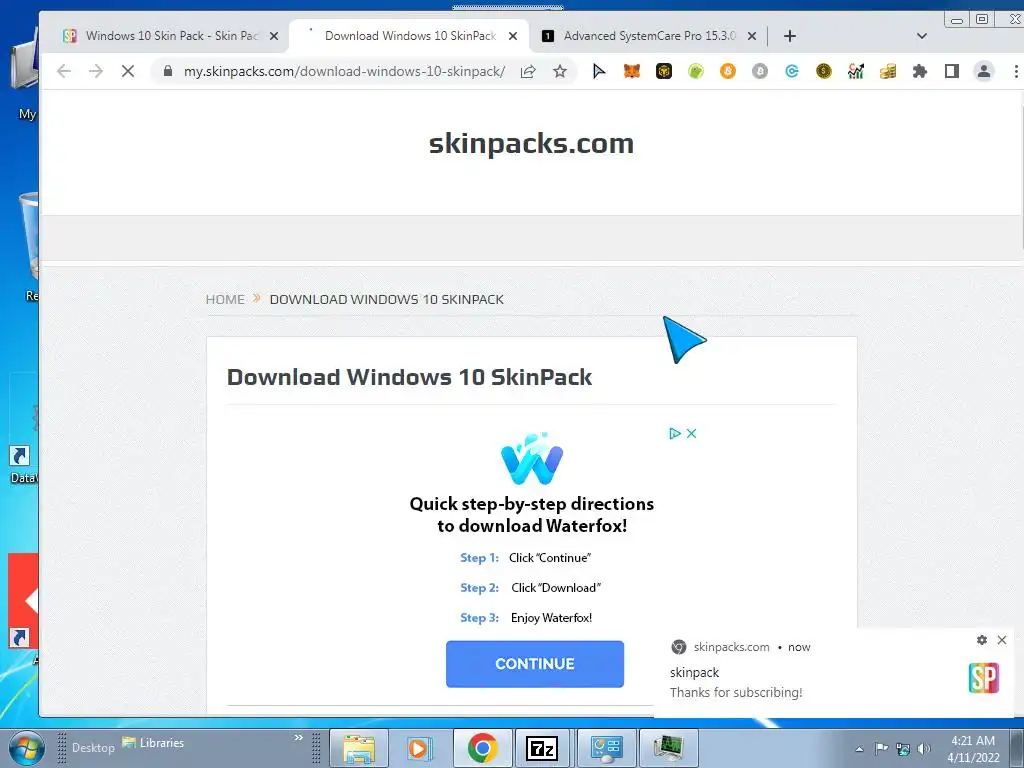Click the Chrome taskbar icon

(x=483, y=748)
